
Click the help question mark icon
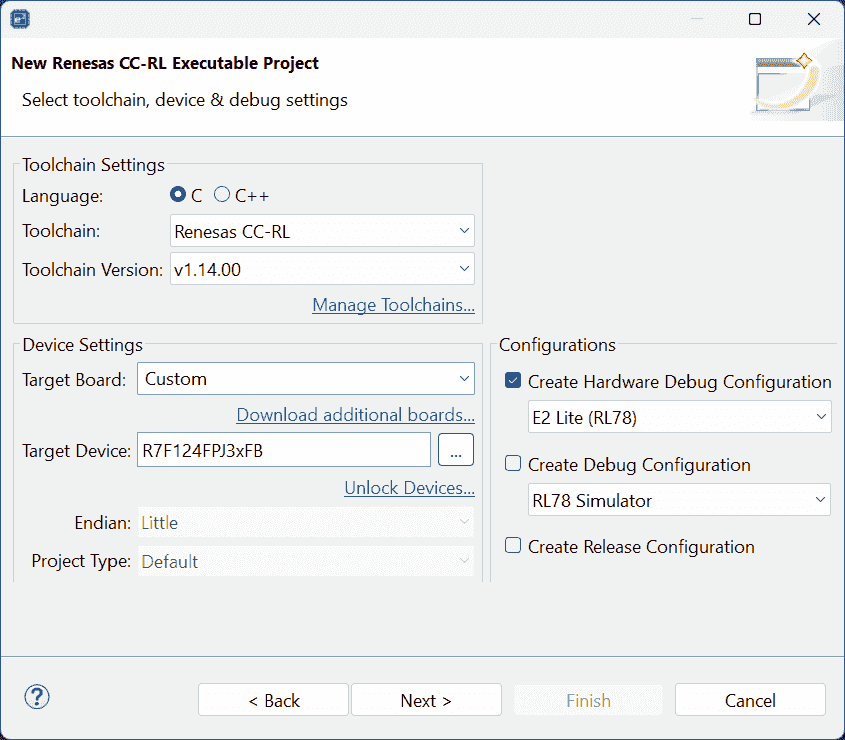[x=36, y=697]
